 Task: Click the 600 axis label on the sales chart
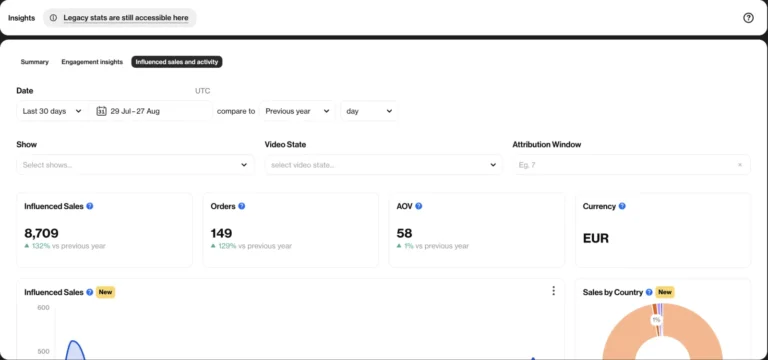(x=43, y=307)
